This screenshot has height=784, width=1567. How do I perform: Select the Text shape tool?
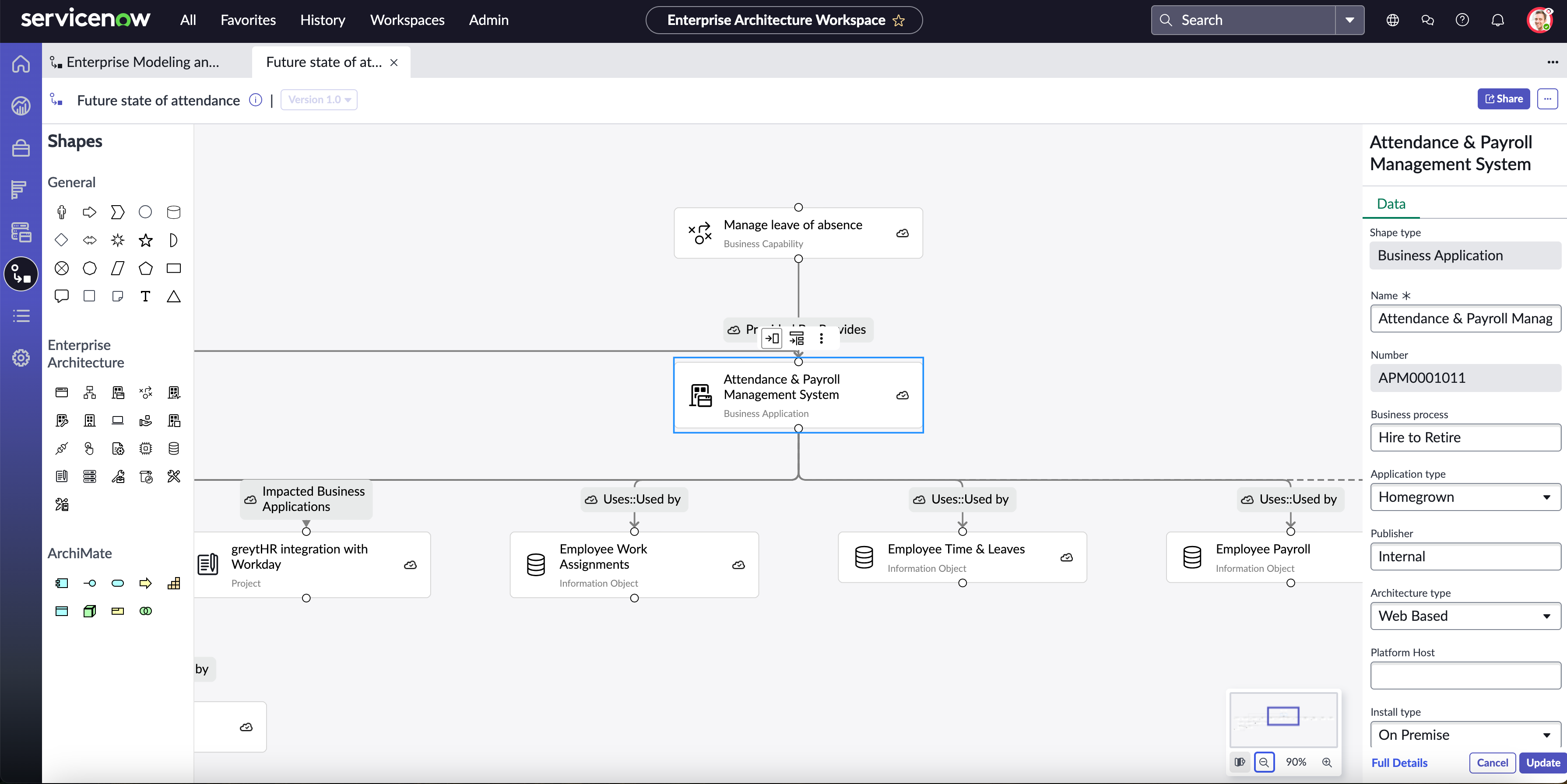point(145,296)
